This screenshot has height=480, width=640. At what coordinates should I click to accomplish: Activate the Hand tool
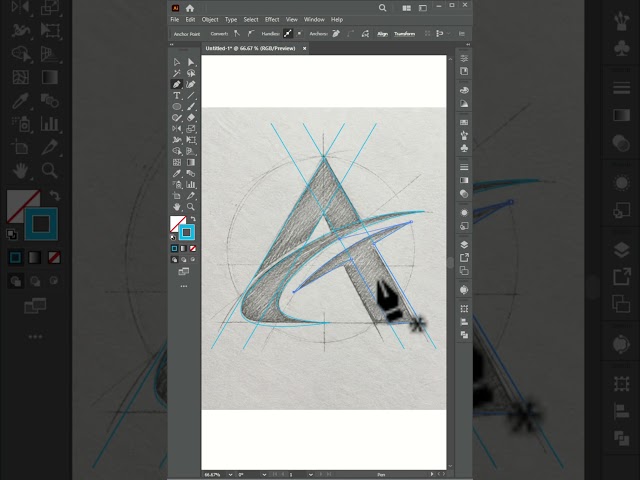pyautogui.click(x=177, y=207)
